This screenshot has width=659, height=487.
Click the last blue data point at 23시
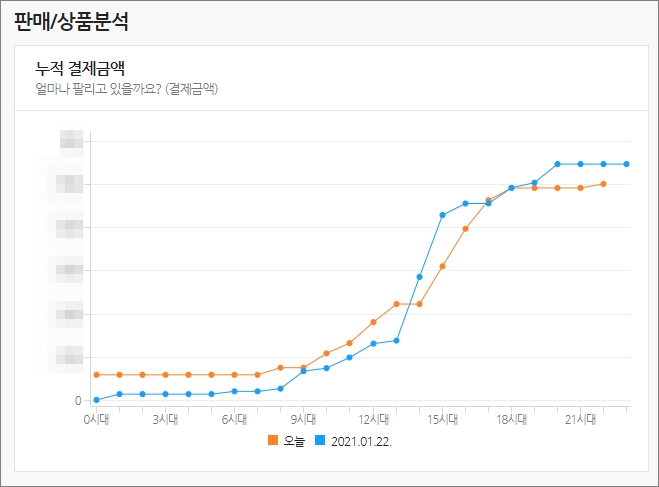coord(627,164)
